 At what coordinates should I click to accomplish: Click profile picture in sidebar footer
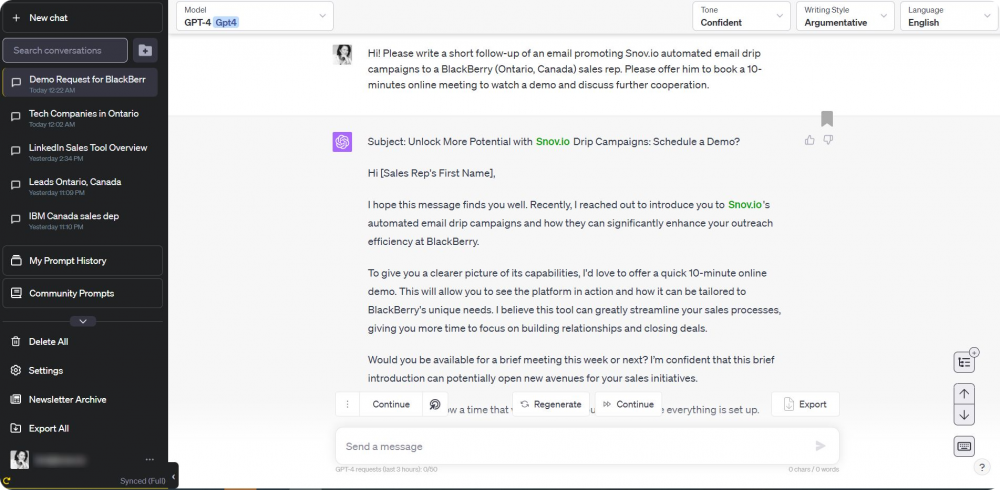tap(20, 459)
